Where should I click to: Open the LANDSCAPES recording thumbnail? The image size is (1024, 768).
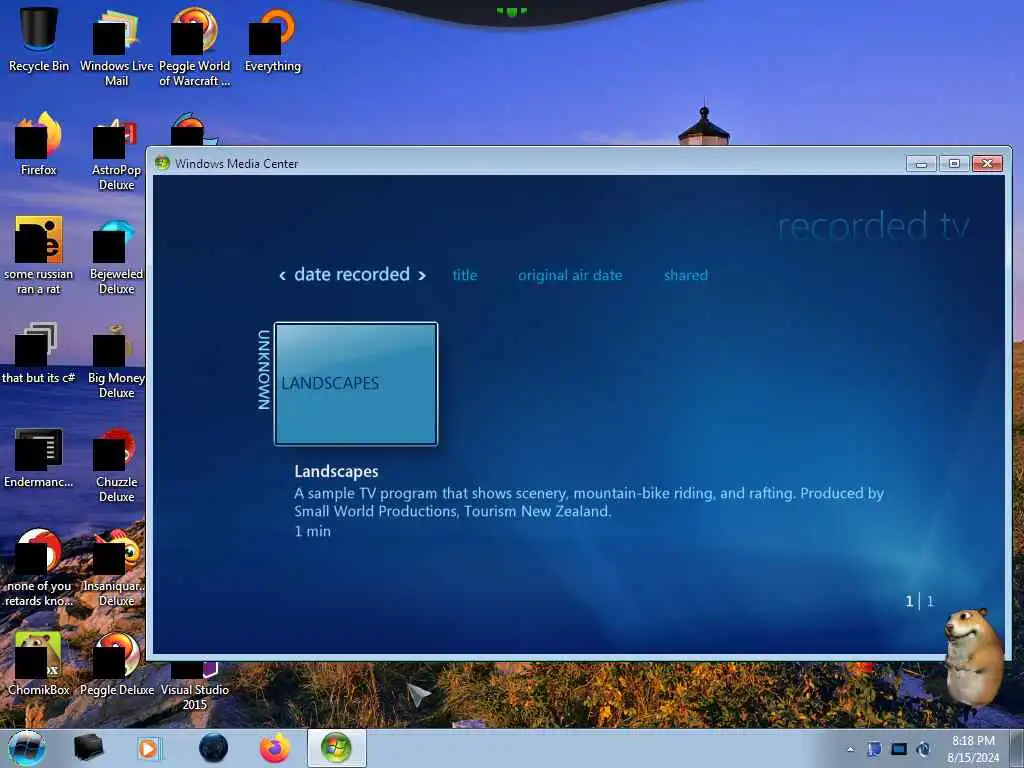click(x=356, y=384)
